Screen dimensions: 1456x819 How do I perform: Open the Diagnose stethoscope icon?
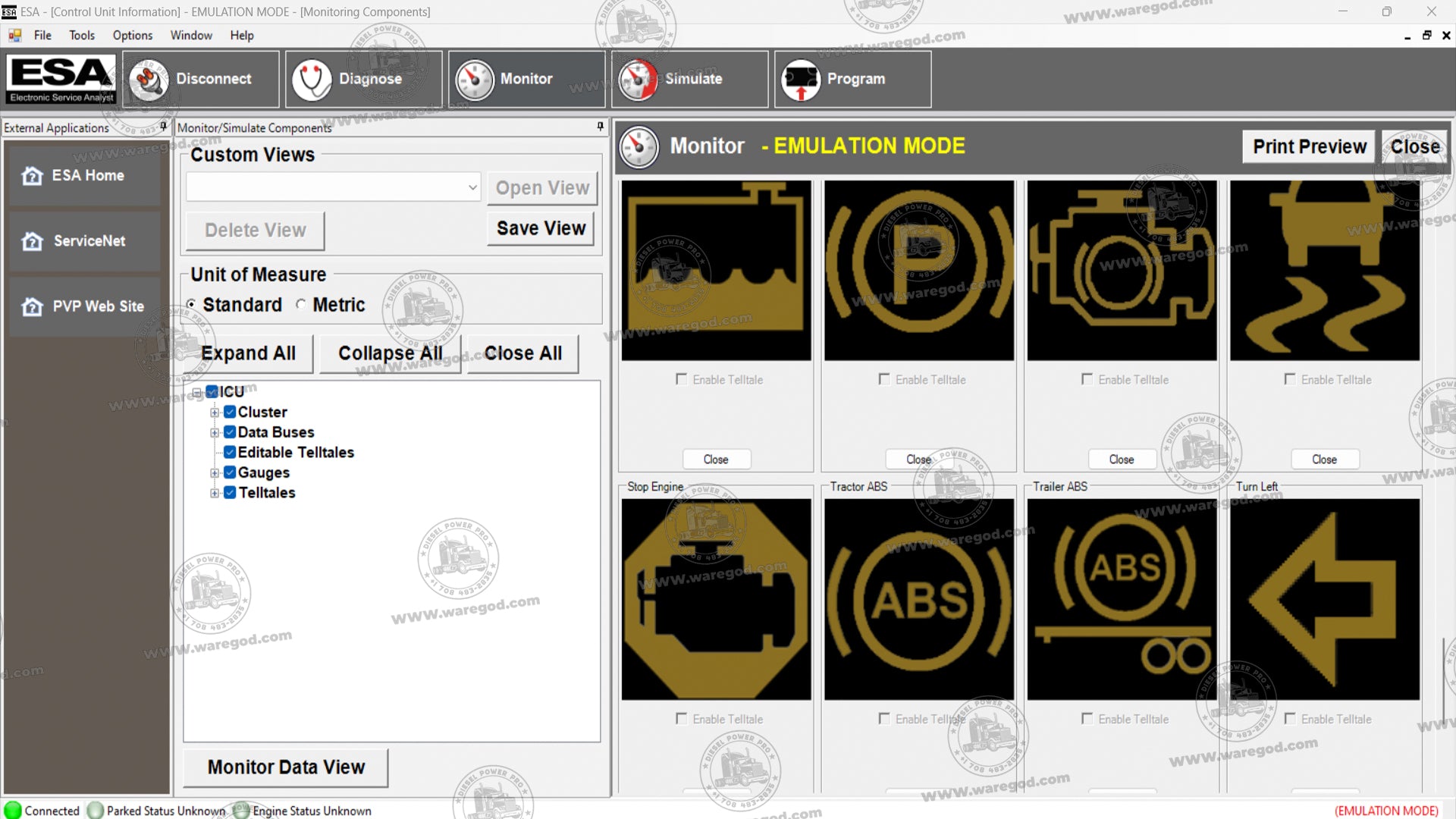pos(312,80)
